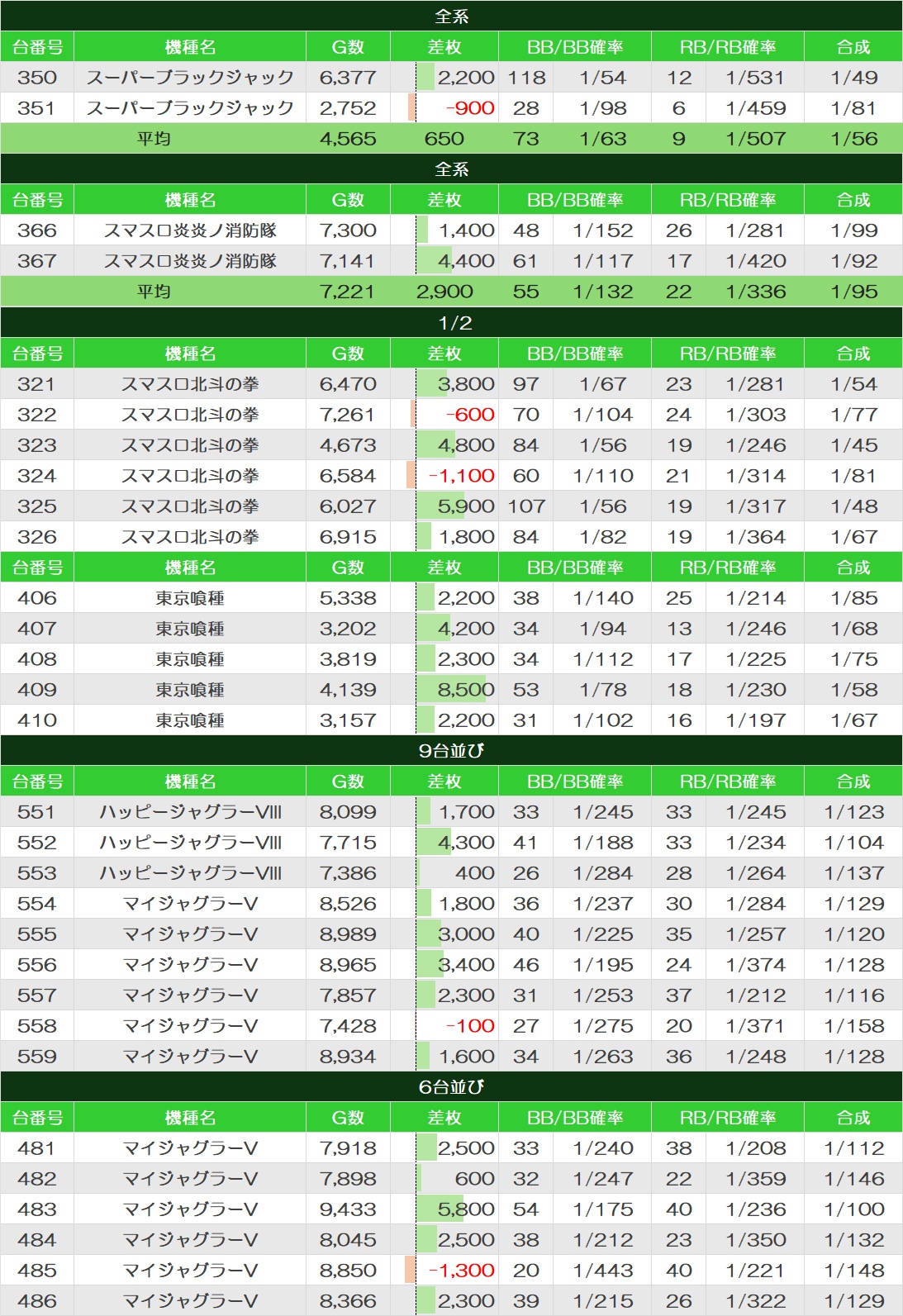Click the 1/443 BB rate for machine 485
The width and height of the screenshot is (903, 1316).
(603, 1271)
